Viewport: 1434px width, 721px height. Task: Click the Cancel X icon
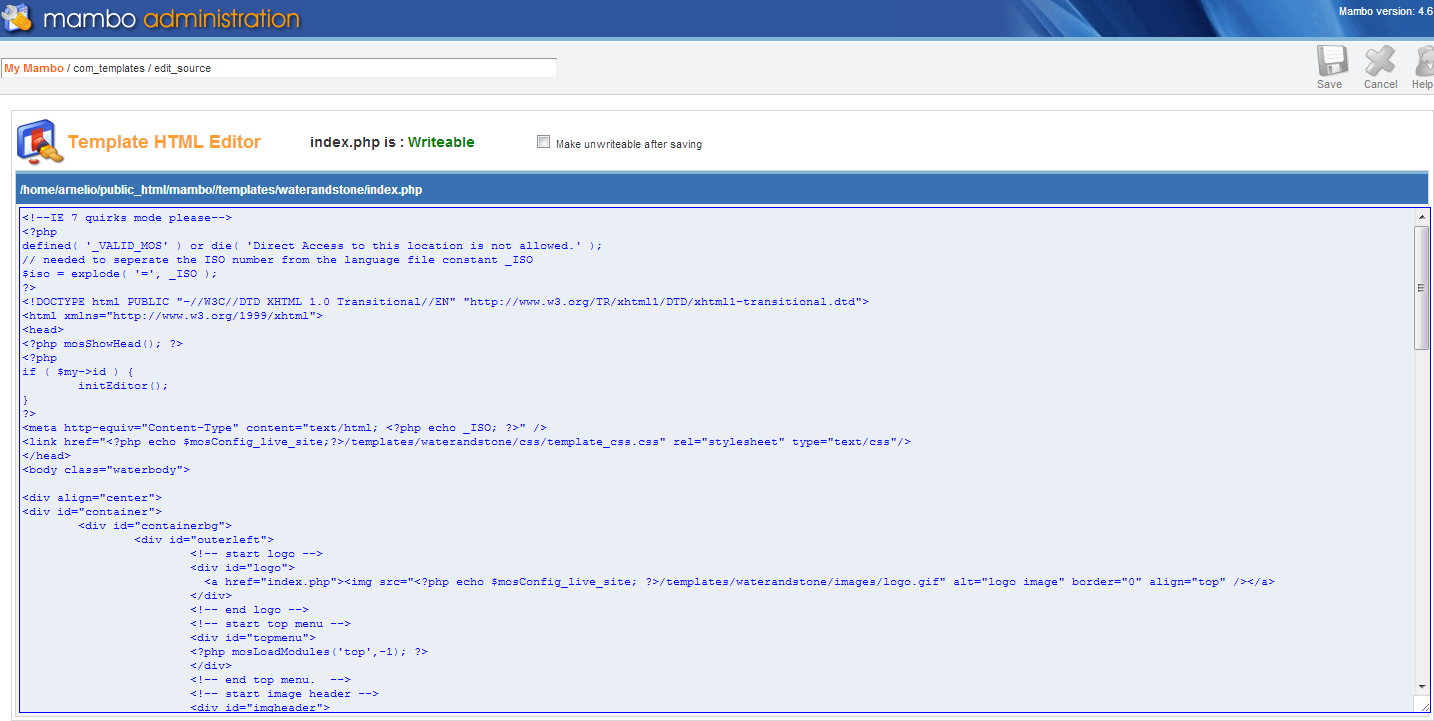pos(1380,62)
